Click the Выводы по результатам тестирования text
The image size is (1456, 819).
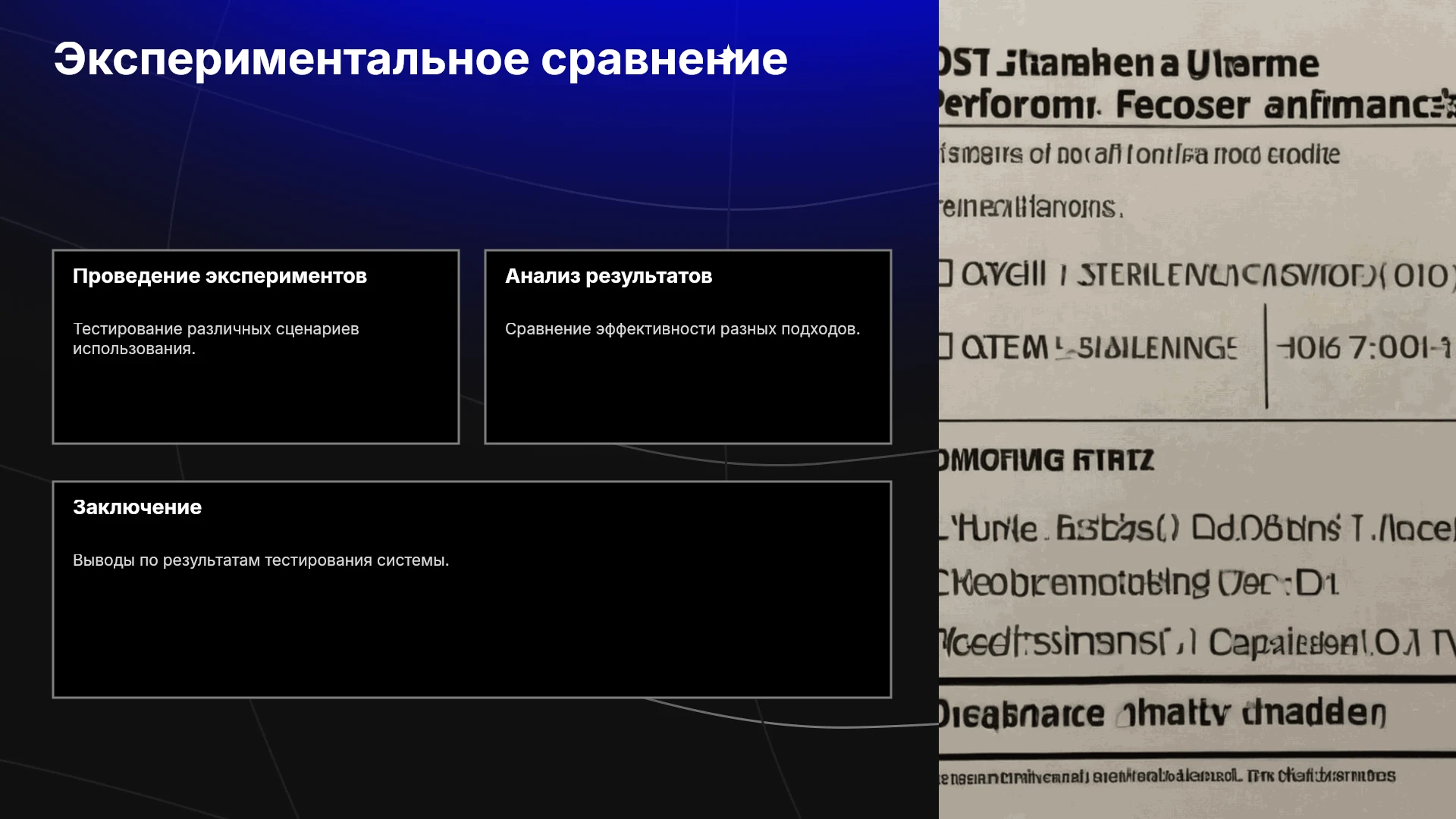pyautogui.click(x=261, y=560)
